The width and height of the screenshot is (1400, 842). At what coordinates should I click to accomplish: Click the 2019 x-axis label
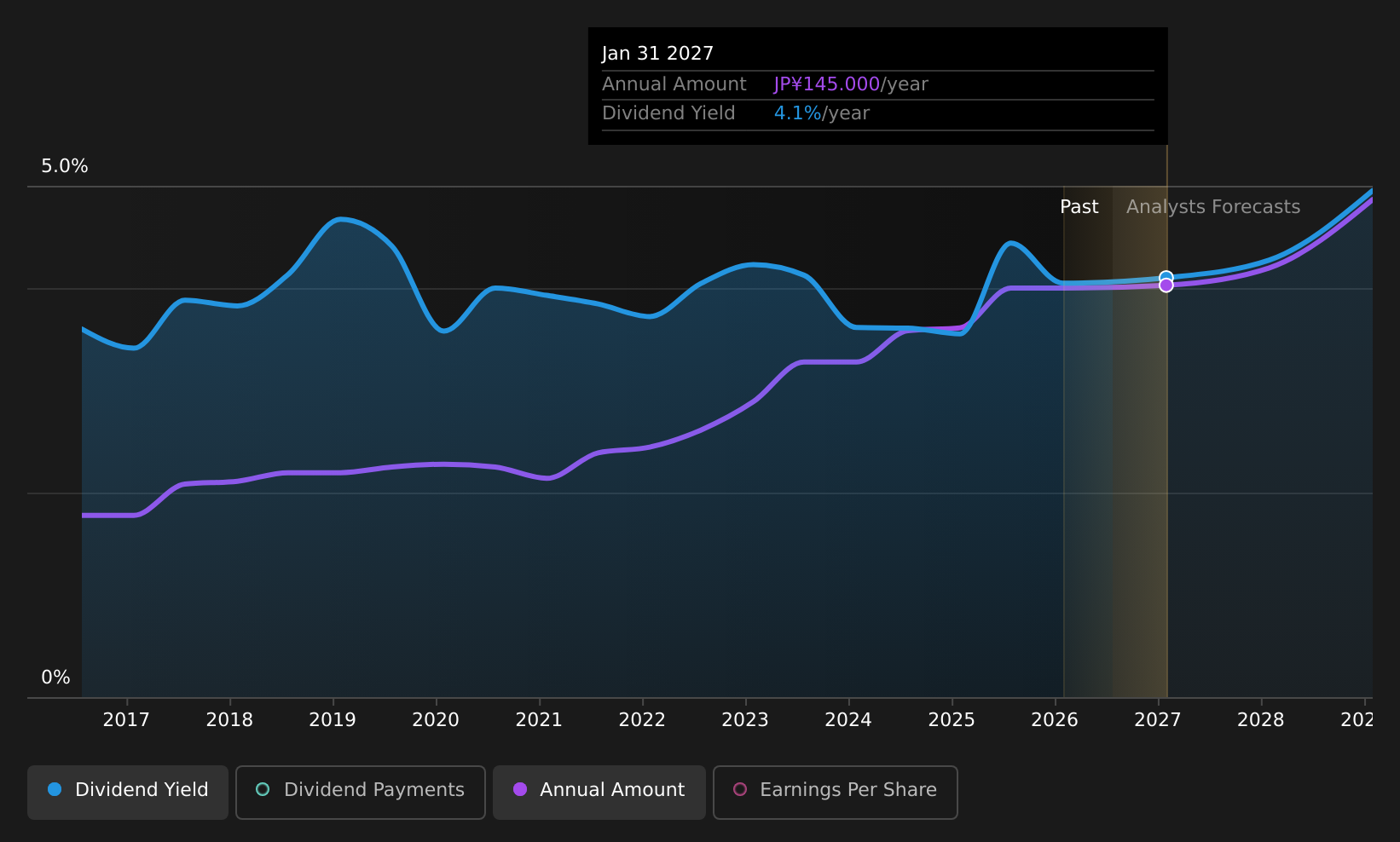coord(333,720)
